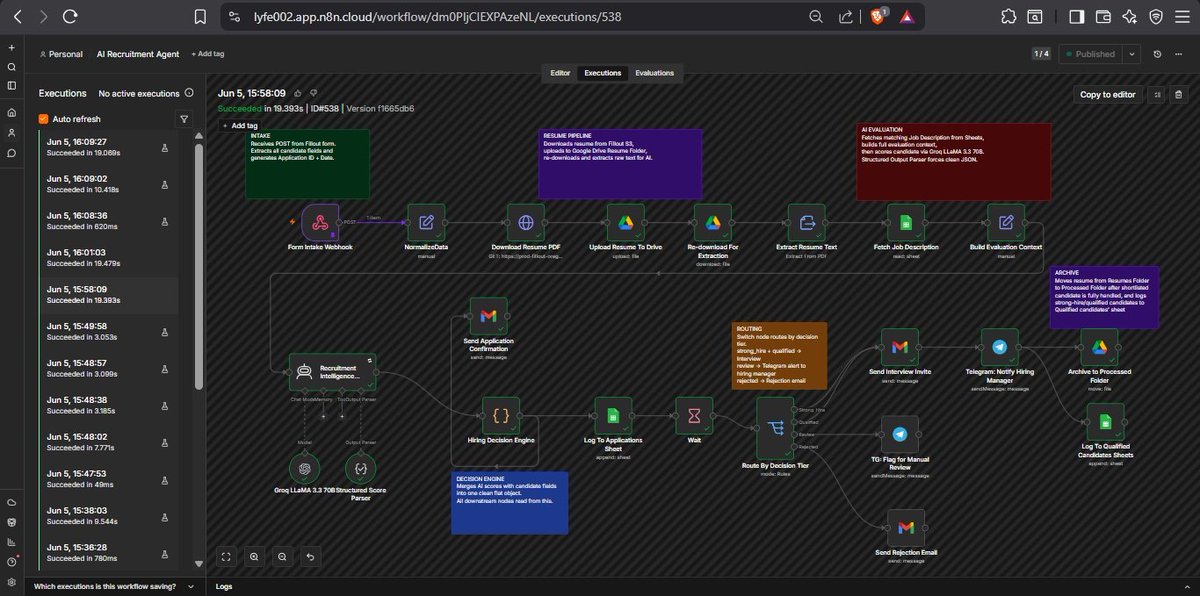
Task: Open the Recruitment Intelligence agent node
Action: (333, 372)
